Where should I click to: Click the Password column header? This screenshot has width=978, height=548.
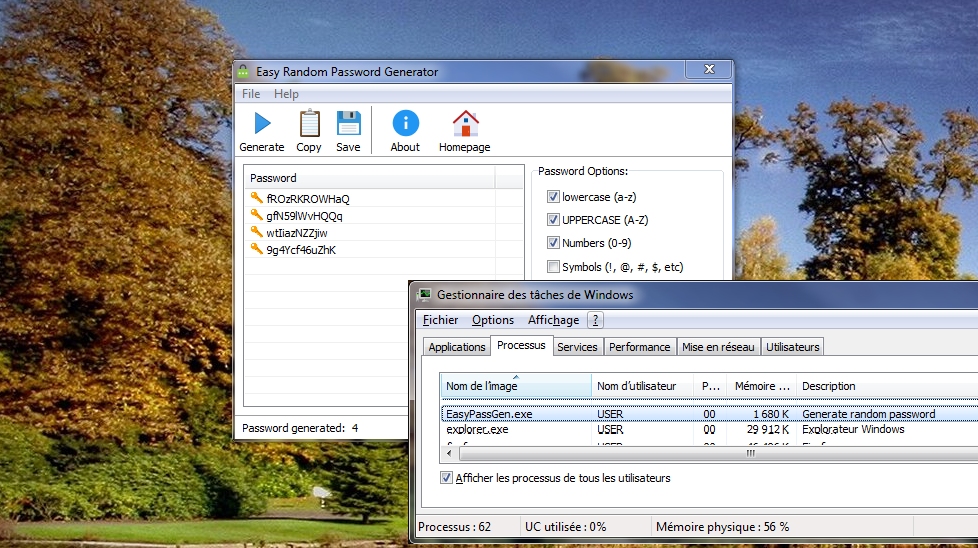click(370, 178)
